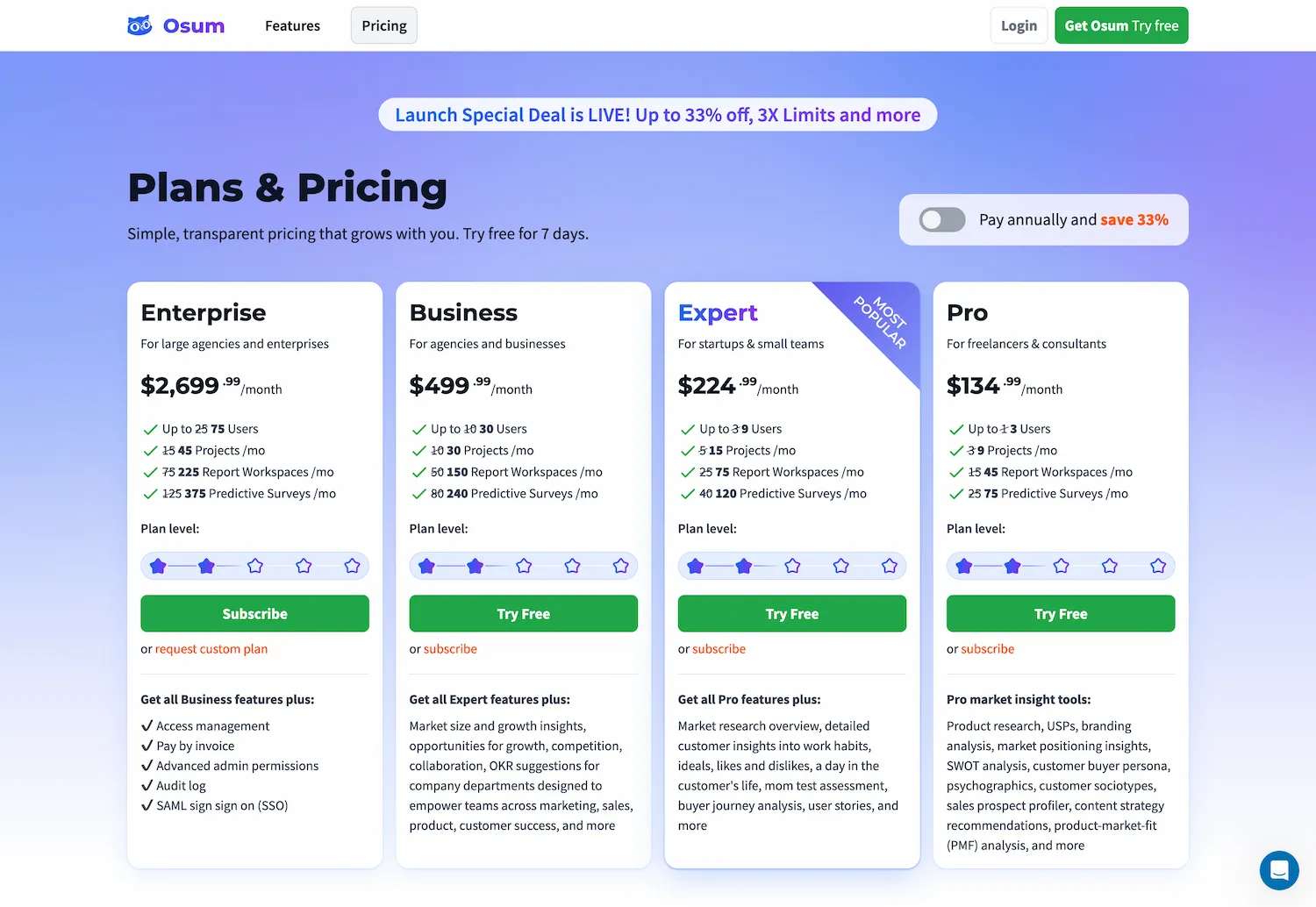Open the Features menu item
Image resolution: width=1316 pixels, height=907 pixels.
(292, 25)
